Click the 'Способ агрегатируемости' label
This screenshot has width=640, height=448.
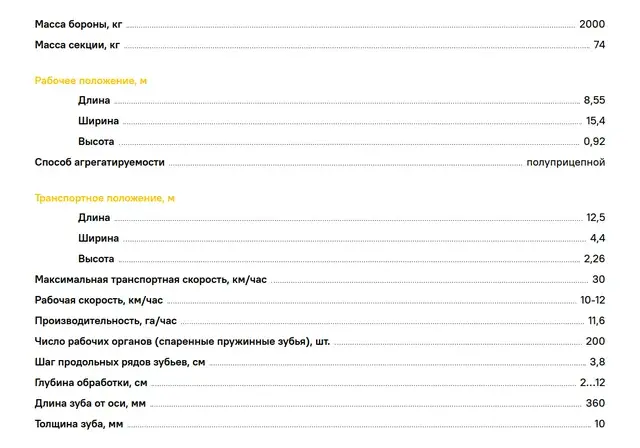pos(100,162)
